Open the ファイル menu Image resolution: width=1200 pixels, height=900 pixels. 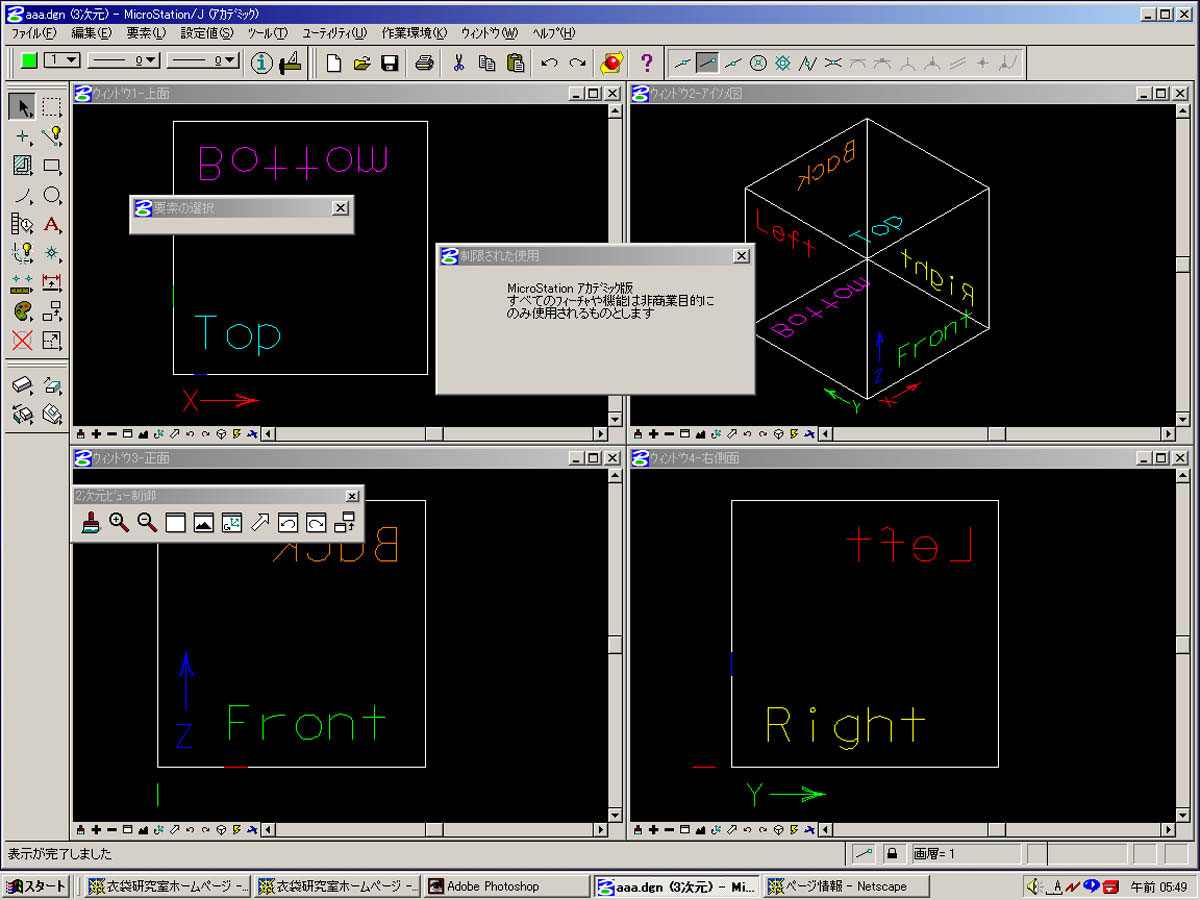[x=33, y=33]
